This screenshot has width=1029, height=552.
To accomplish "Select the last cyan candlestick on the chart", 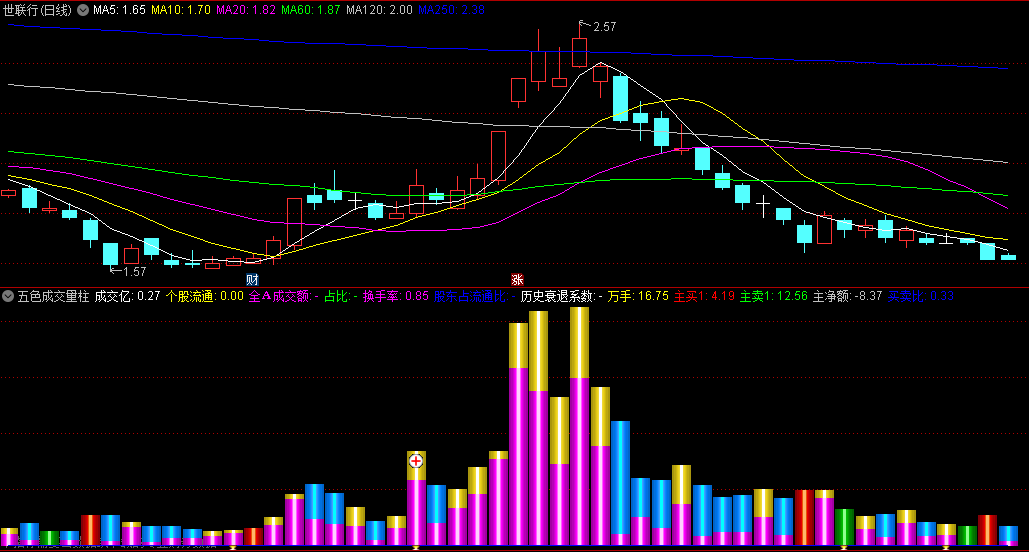I will click(1008, 257).
